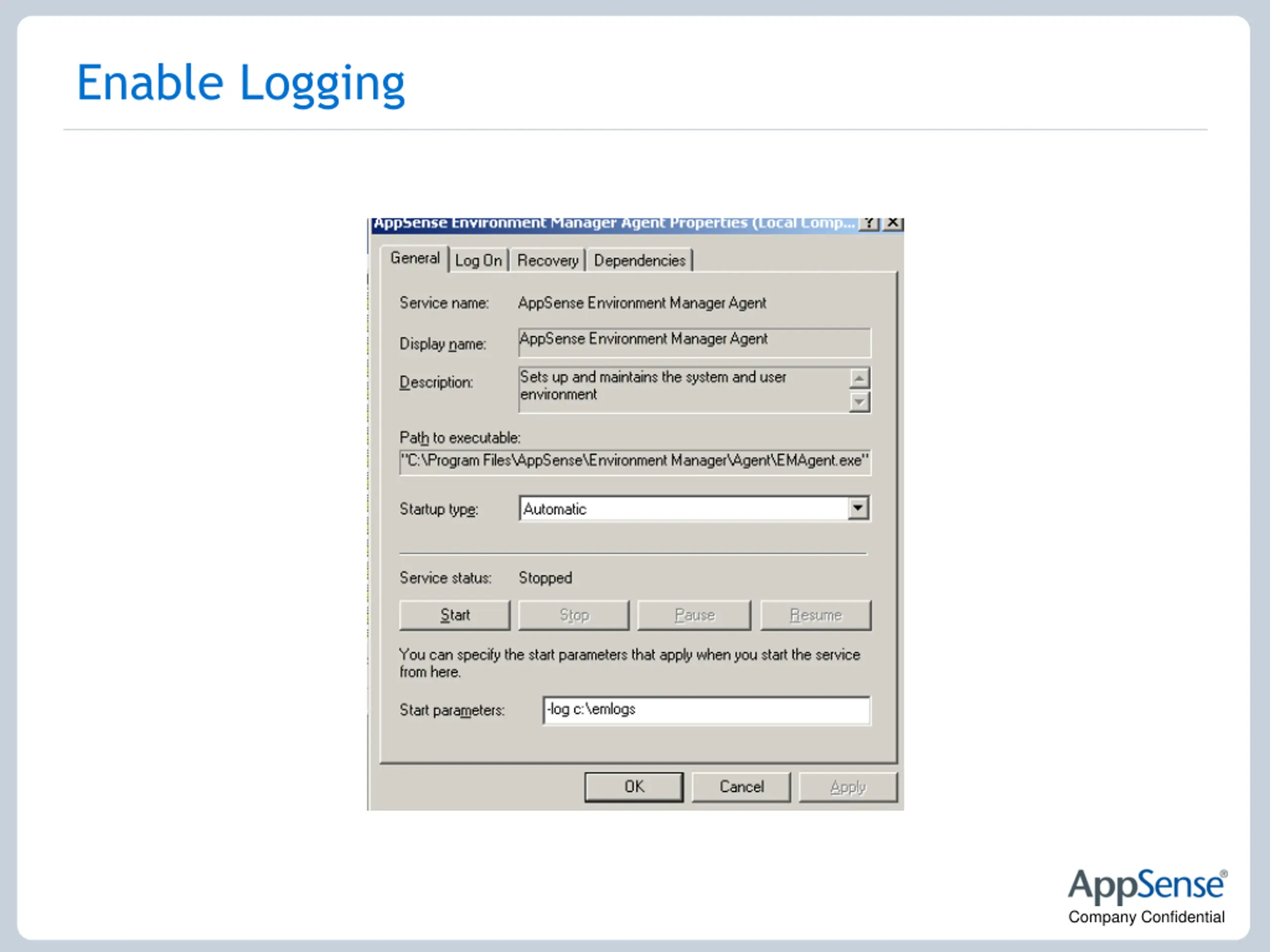
Task: Open the Log On tab
Action: 478,260
